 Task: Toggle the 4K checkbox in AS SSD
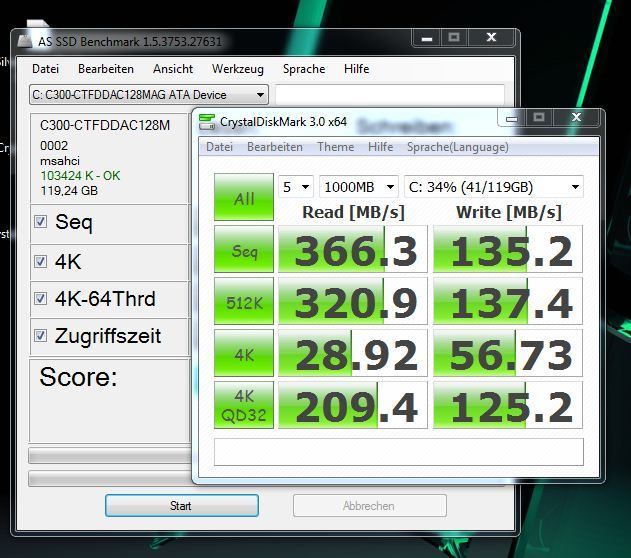(x=40, y=261)
